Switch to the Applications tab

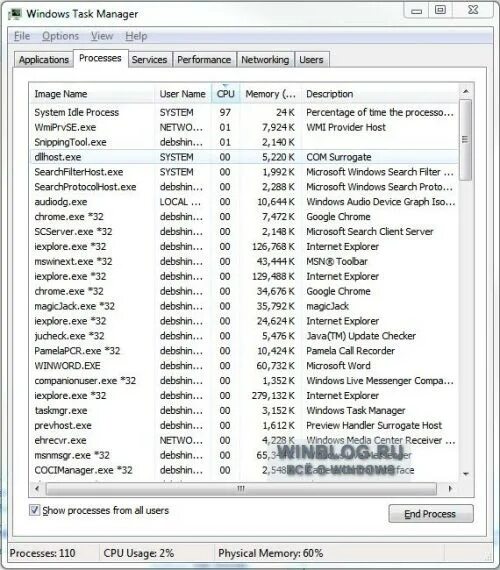(44, 60)
